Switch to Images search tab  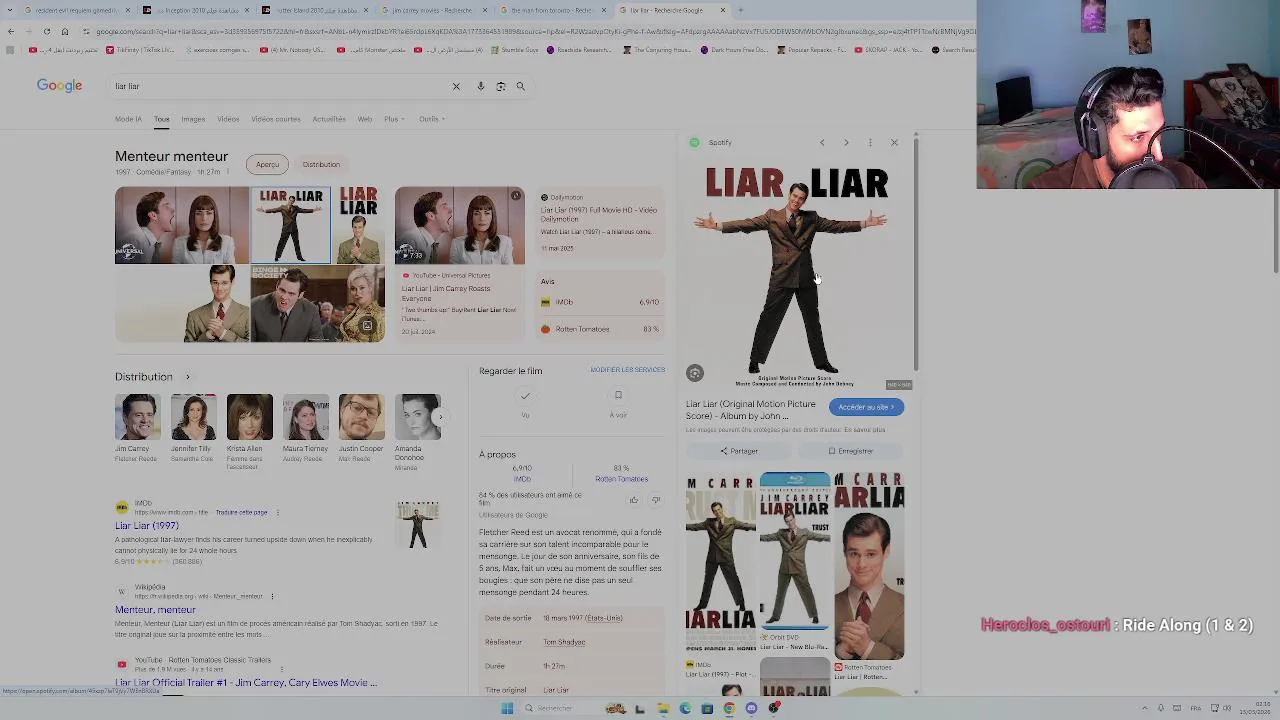[x=193, y=119]
